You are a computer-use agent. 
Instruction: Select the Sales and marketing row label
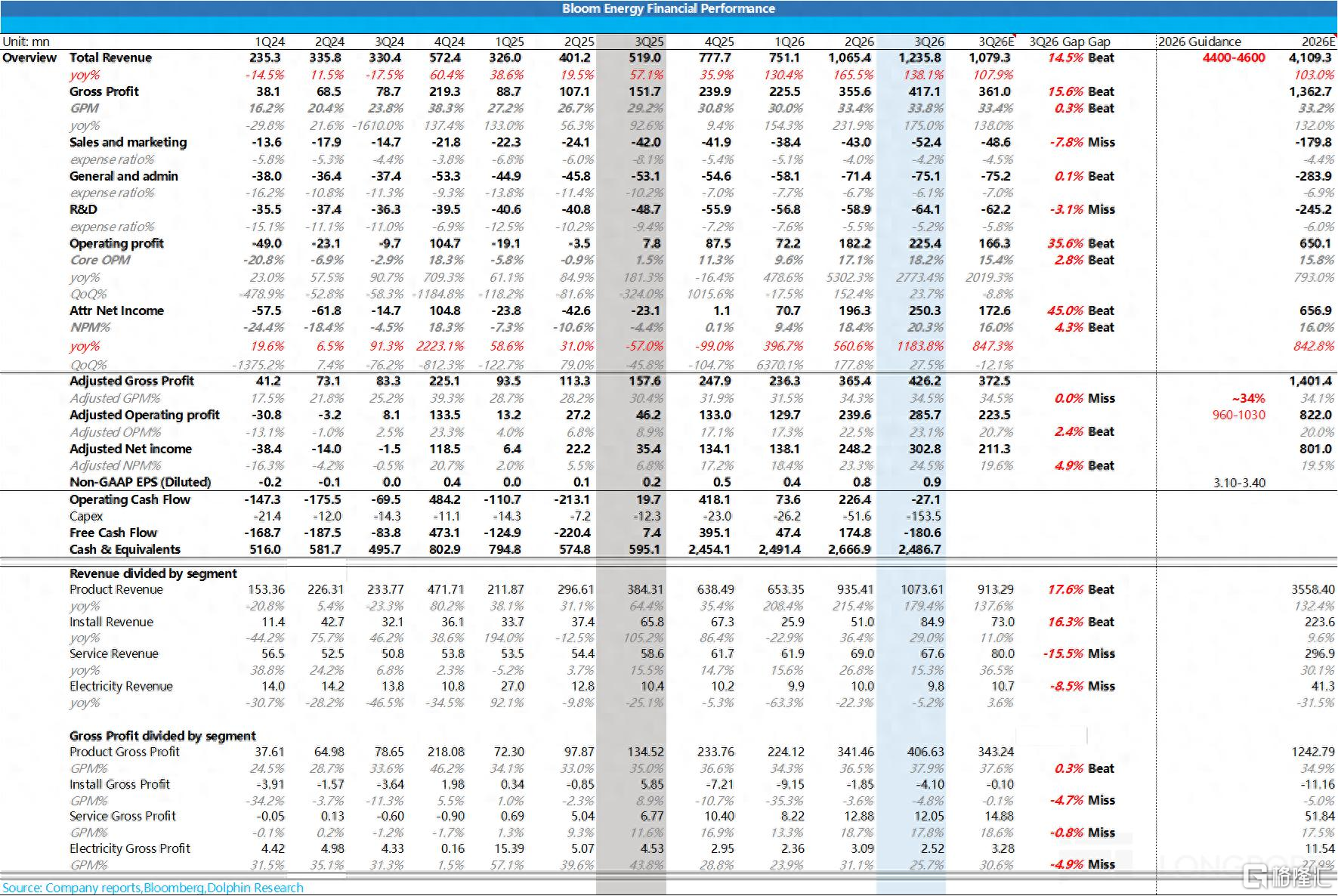pyautogui.click(x=128, y=142)
